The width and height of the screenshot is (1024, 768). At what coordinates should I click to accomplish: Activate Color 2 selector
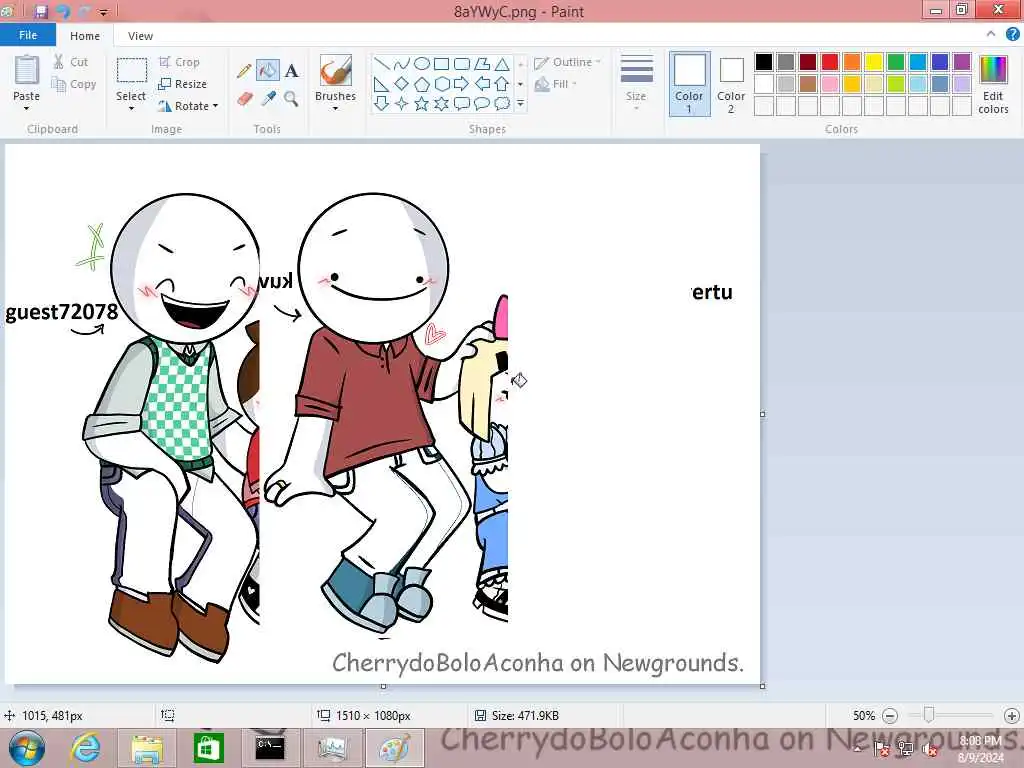coord(731,84)
